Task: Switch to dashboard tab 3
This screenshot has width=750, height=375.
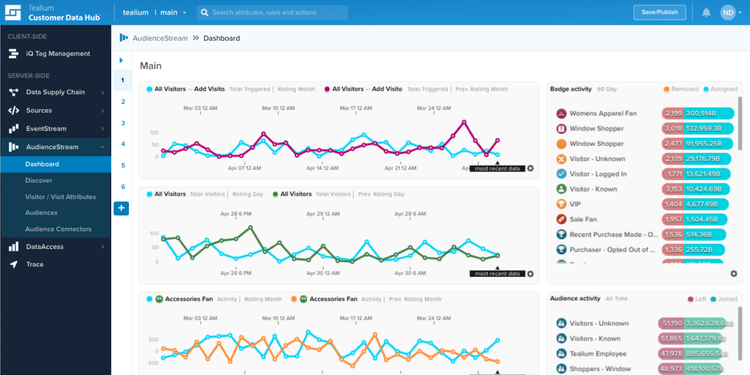Action: (x=123, y=123)
